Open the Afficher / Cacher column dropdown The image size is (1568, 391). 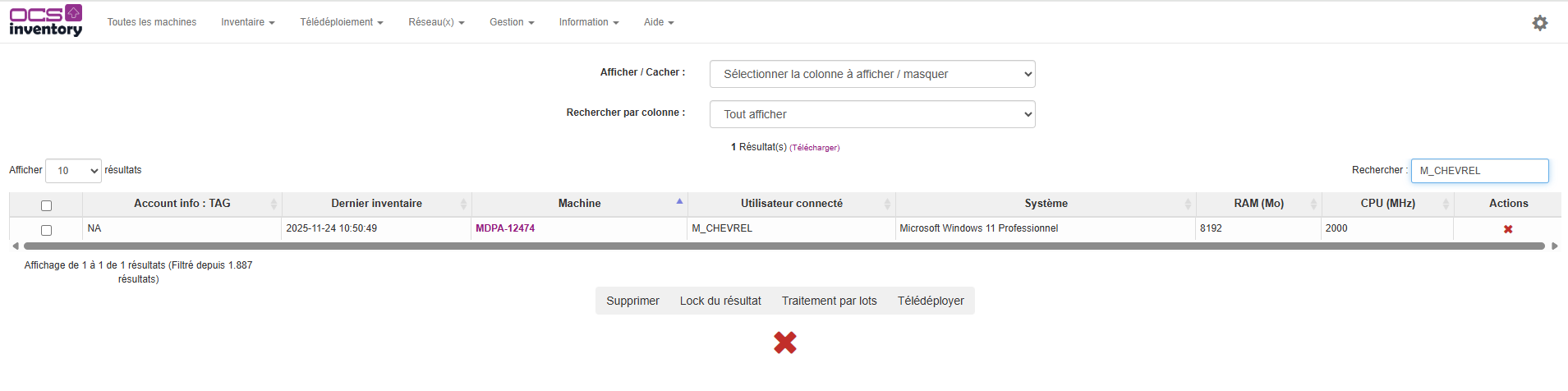[871, 74]
